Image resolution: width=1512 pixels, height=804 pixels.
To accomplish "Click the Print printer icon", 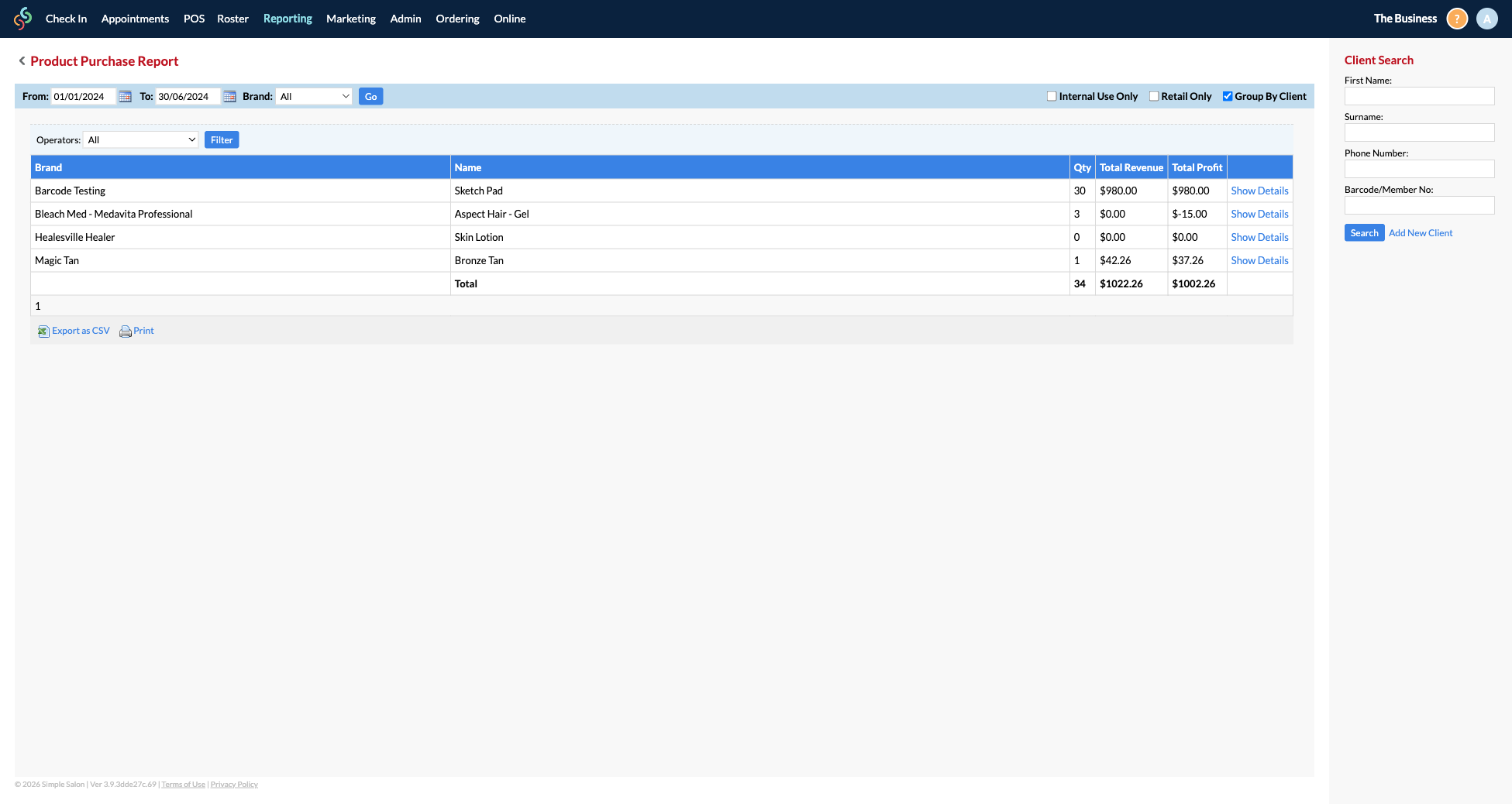I will click(x=126, y=331).
